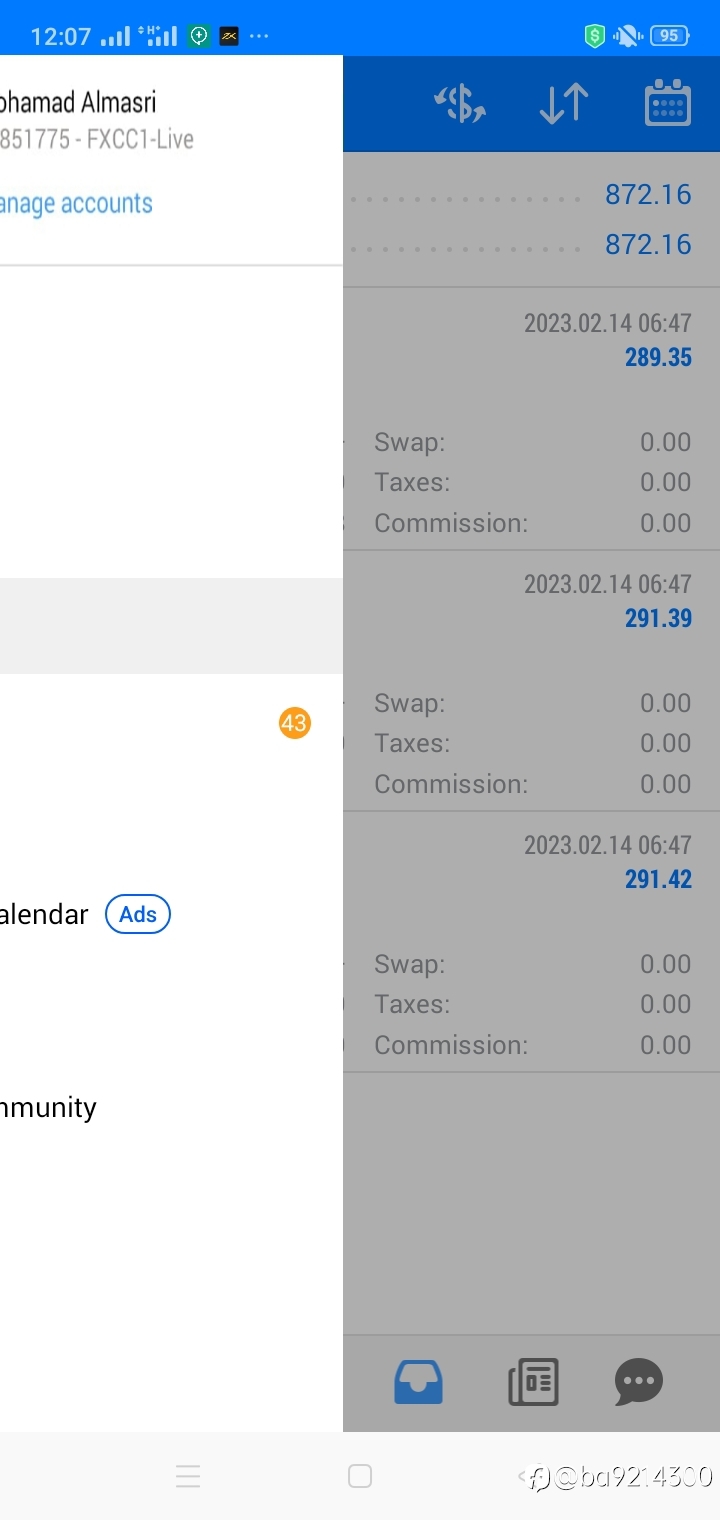Select the deal with profit 291.42
Screen dimensions: 720x1520
[531, 942]
